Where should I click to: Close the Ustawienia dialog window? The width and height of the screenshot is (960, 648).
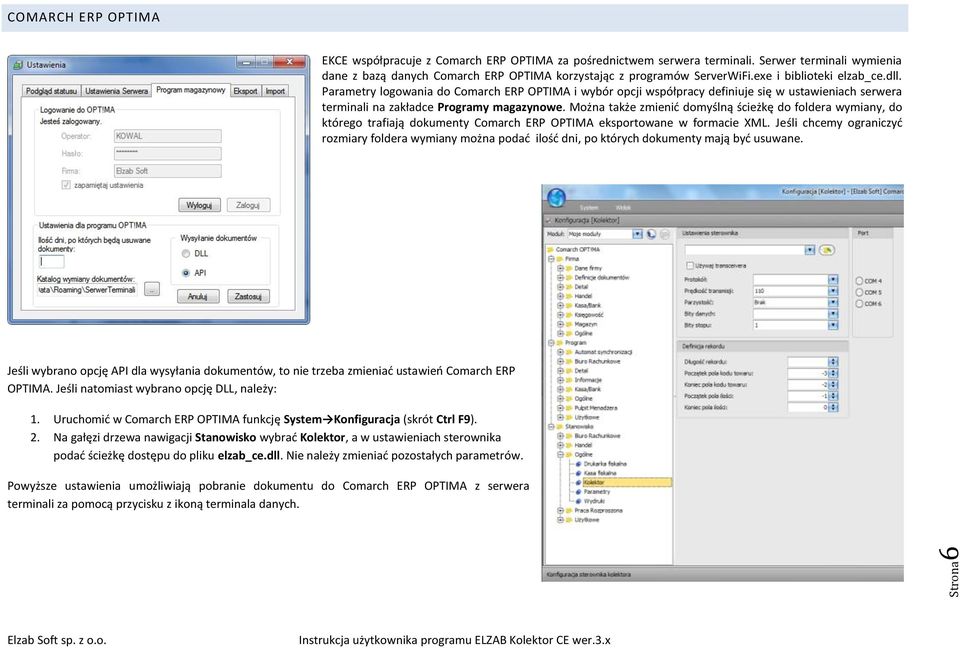tap(290, 62)
